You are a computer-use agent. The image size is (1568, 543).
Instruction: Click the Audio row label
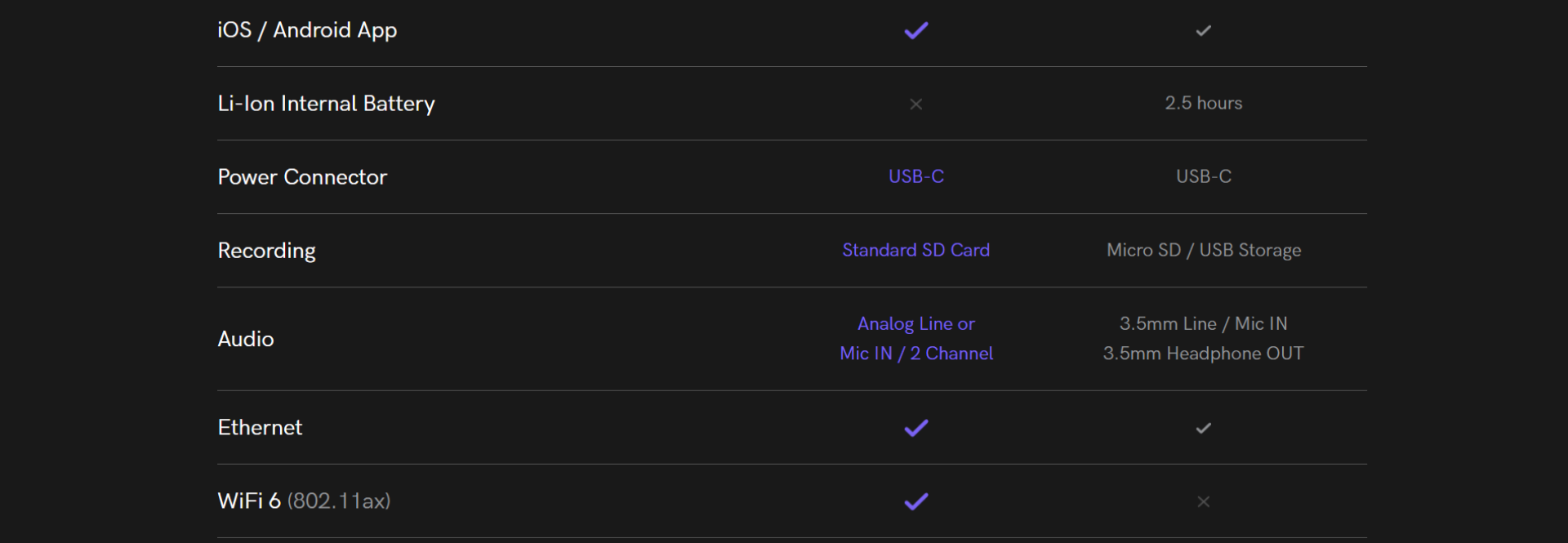[245, 339]
